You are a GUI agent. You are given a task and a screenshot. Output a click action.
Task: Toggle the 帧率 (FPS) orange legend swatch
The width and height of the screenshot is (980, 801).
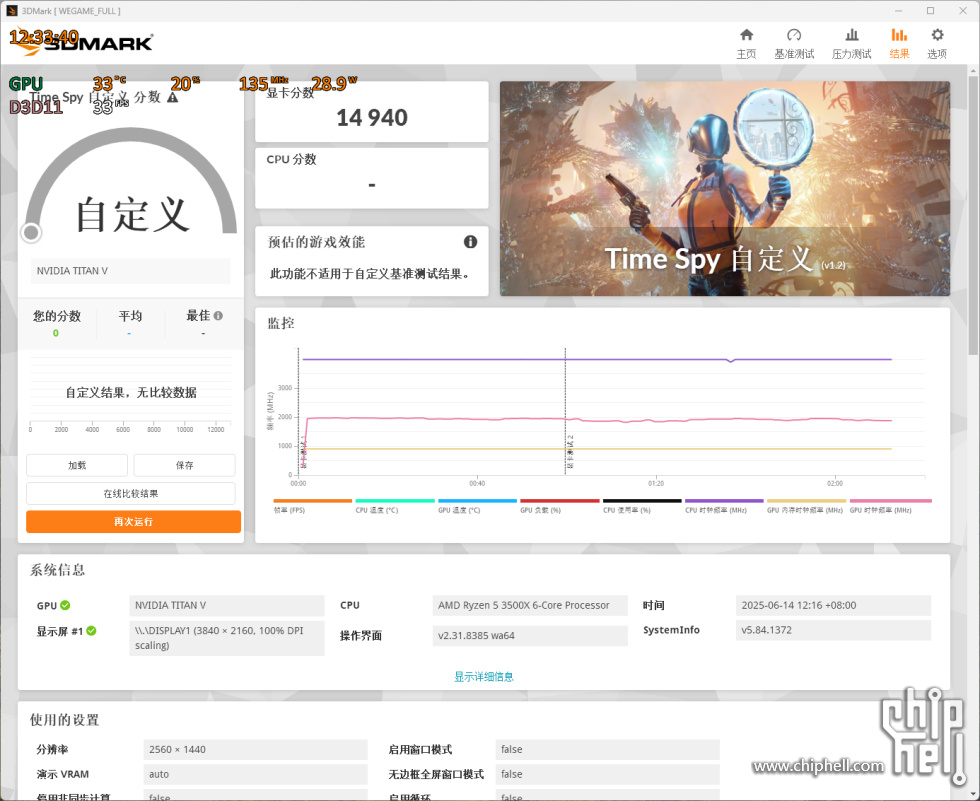(x=312, y=501)
